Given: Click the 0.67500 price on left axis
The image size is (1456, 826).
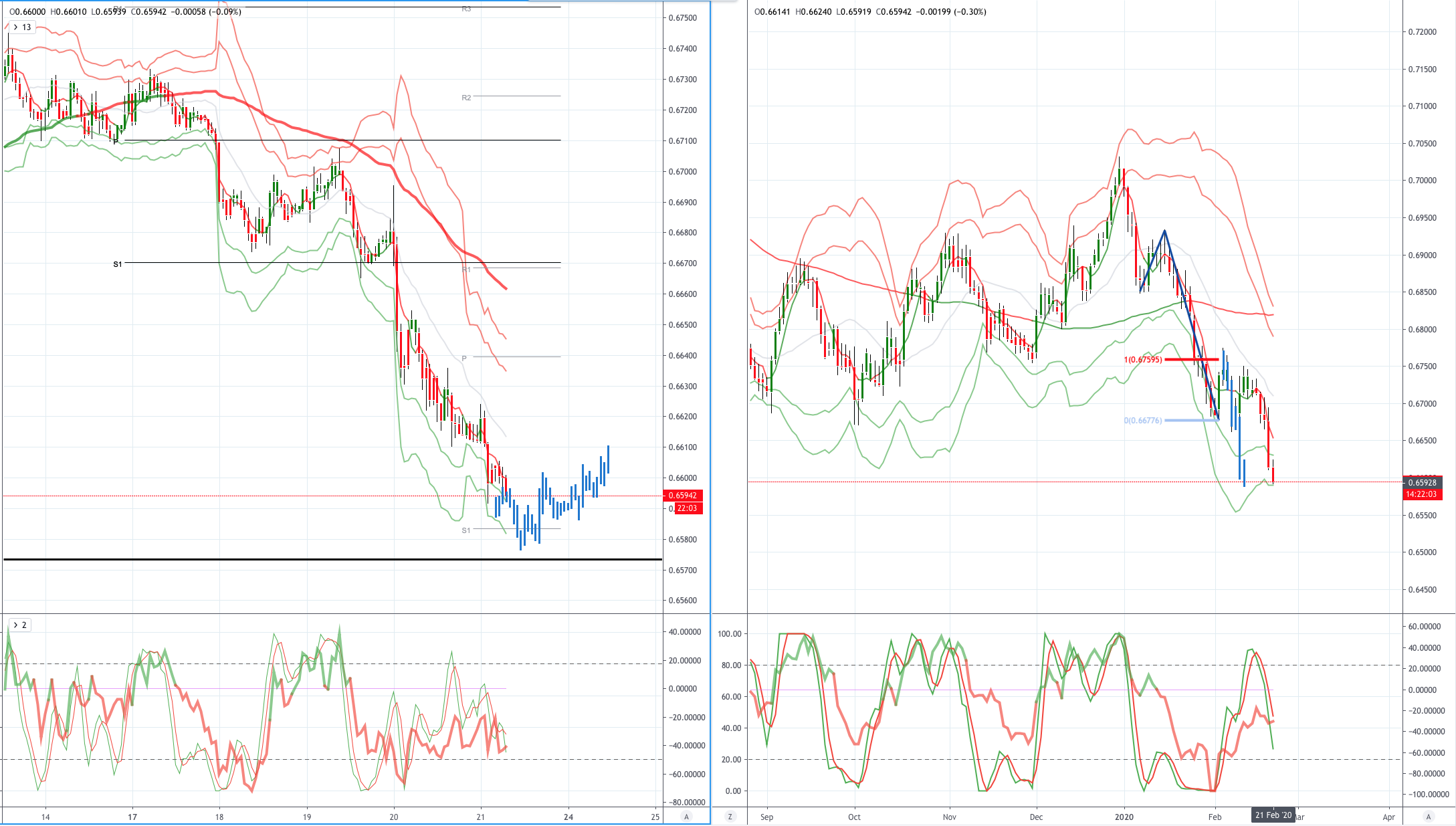Looking at the screenshot, I should click(683, 18).
